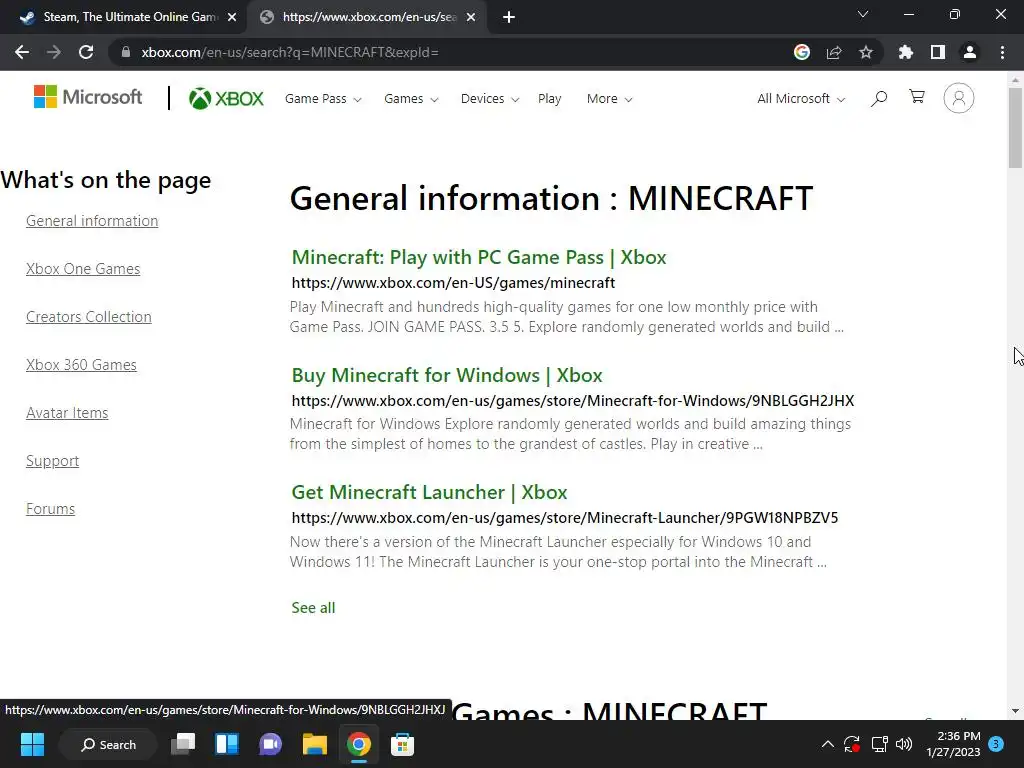
Task: Open Microsoft Store from the taskbar
Action: click(x=402, y=744)
